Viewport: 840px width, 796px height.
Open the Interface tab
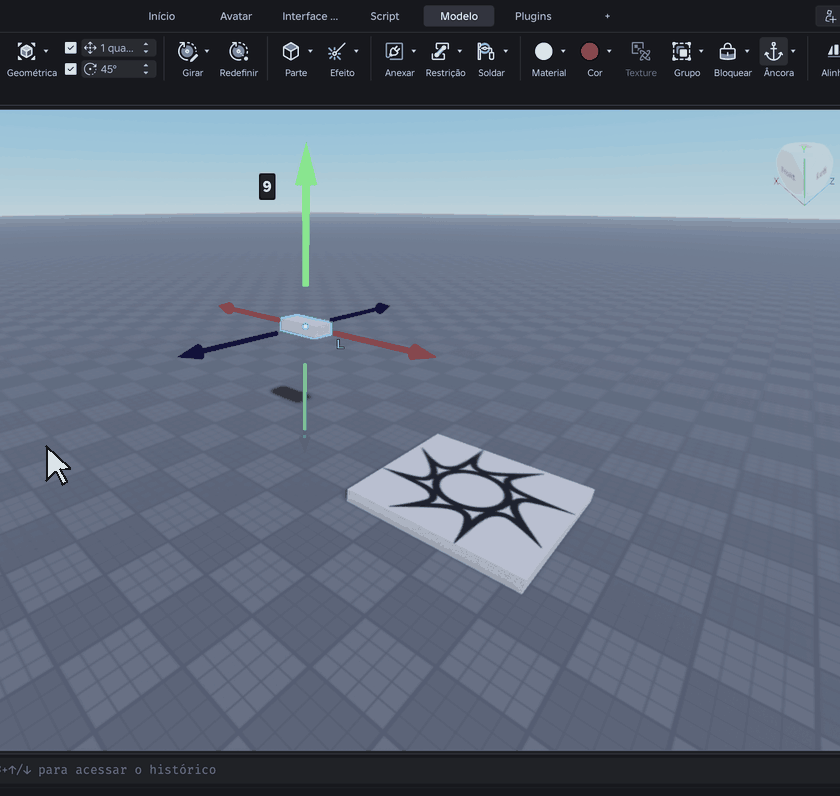[x=310, y=17]
